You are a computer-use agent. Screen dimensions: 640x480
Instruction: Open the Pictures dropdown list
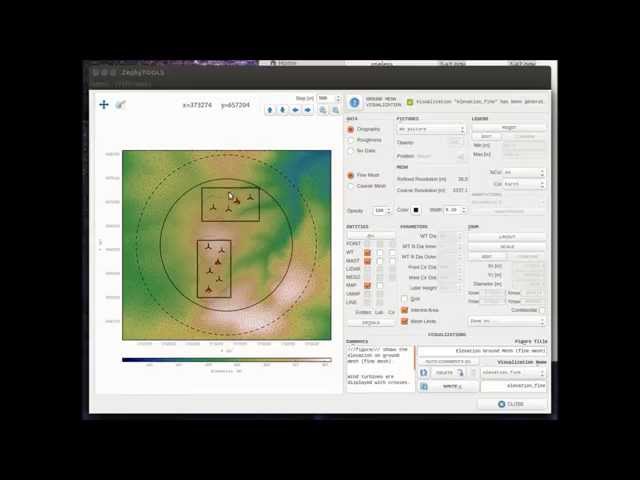[431, 129]
